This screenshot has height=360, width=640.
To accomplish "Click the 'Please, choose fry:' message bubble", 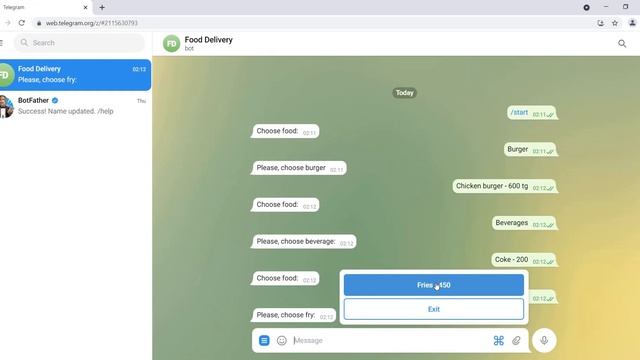I will [294, 315].
